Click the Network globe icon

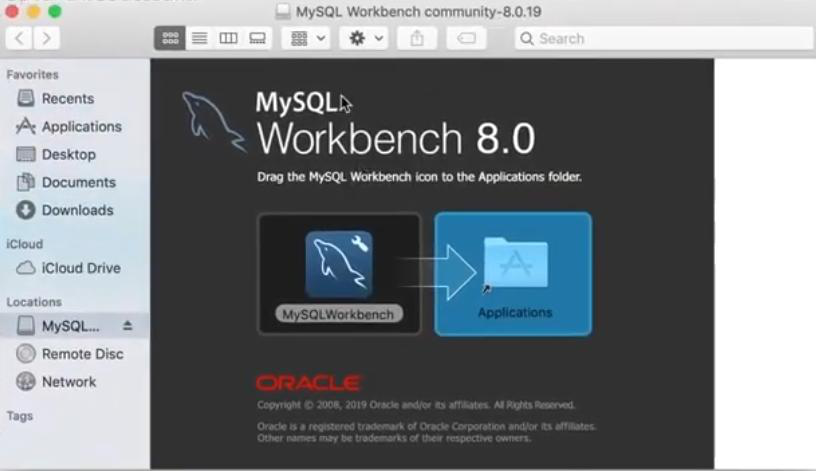click(x=26, y=381)
